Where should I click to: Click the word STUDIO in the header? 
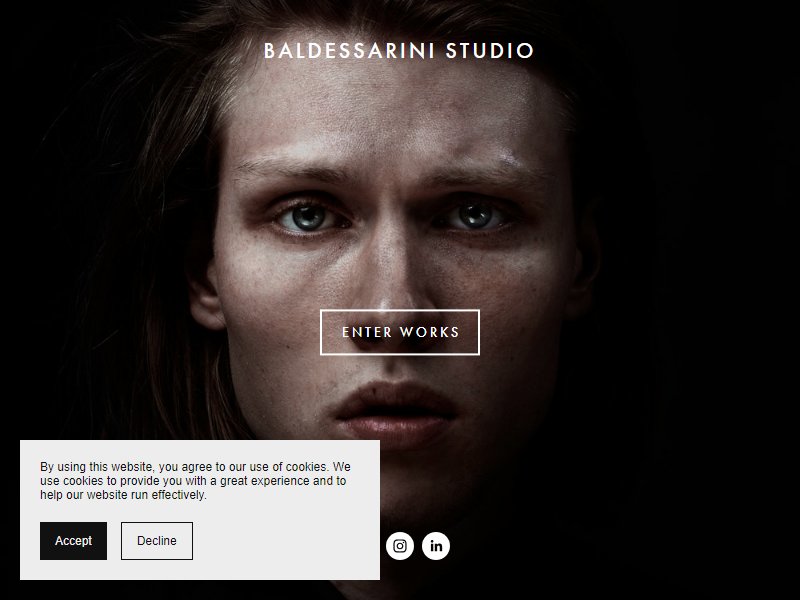490,51
